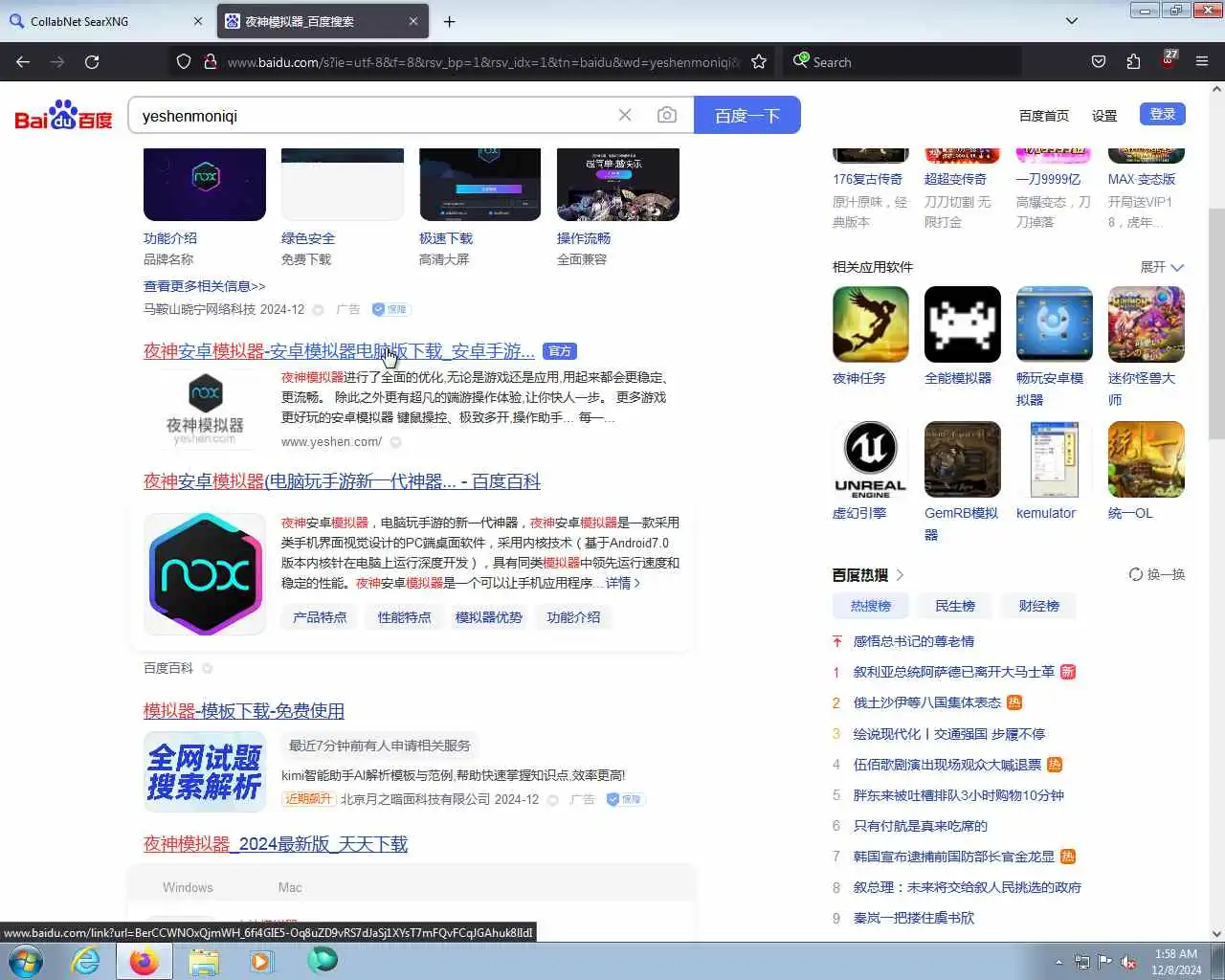Clear the search query with X icon
Image resolution: width=1225 pixels, height=980 pixels.
pos(625,115)
